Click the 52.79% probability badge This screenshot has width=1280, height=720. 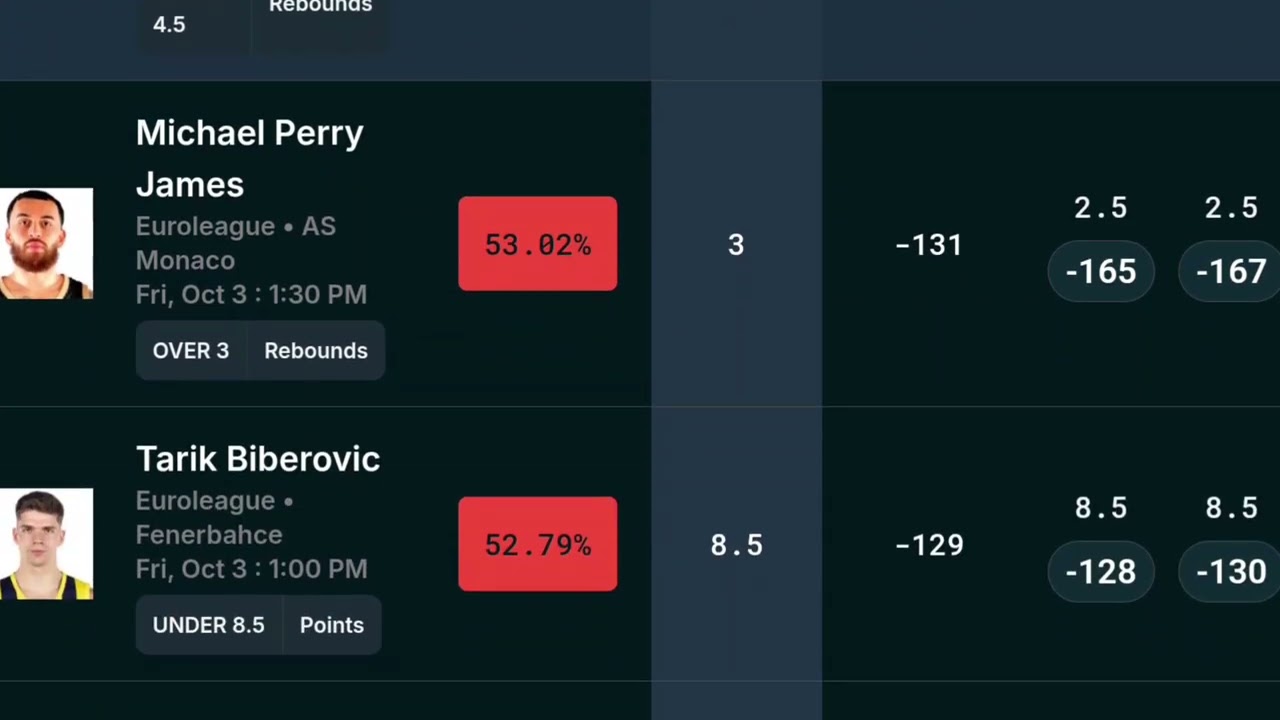click(x=537, y=544)
